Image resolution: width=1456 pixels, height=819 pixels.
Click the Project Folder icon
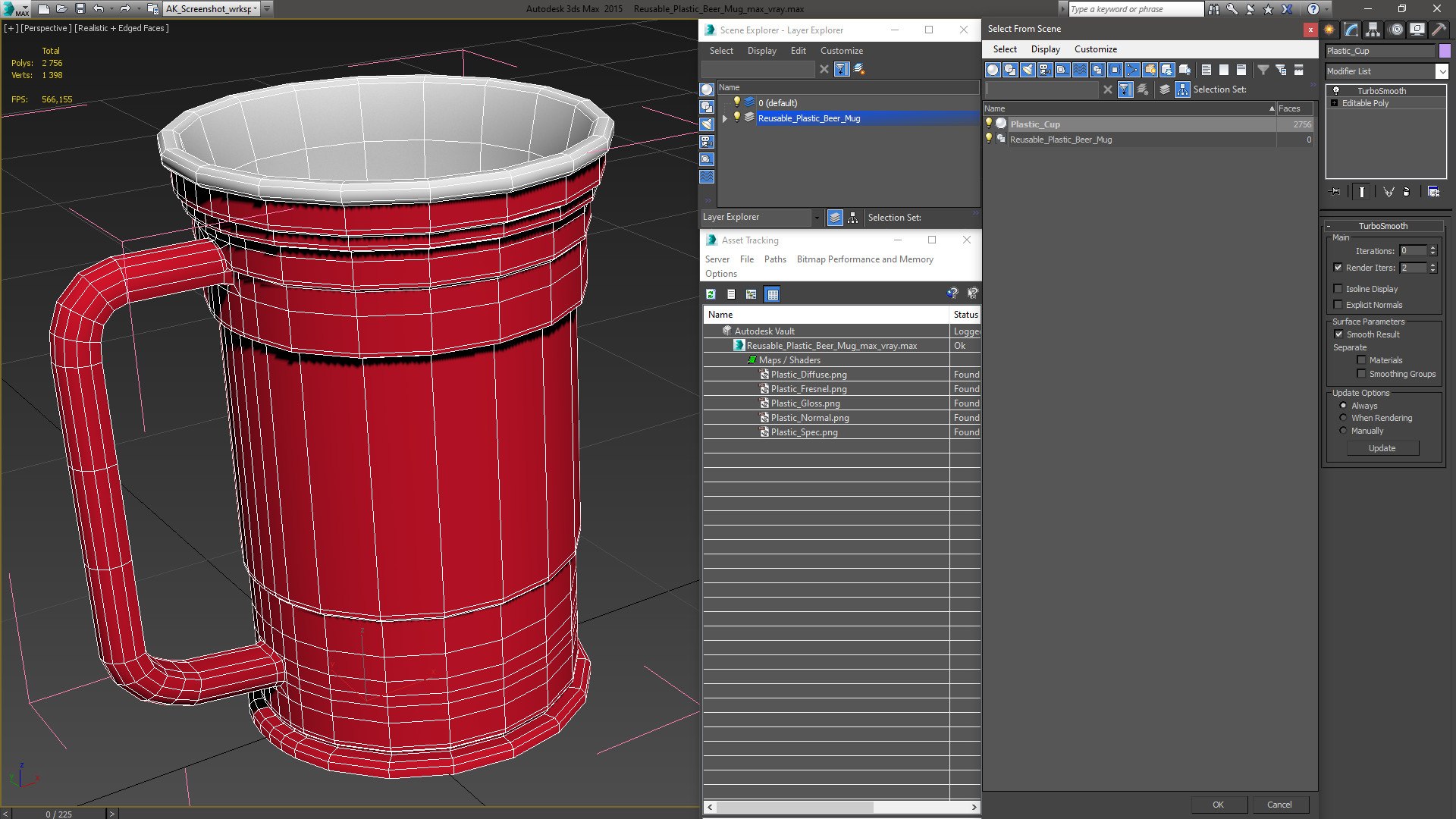152,9
